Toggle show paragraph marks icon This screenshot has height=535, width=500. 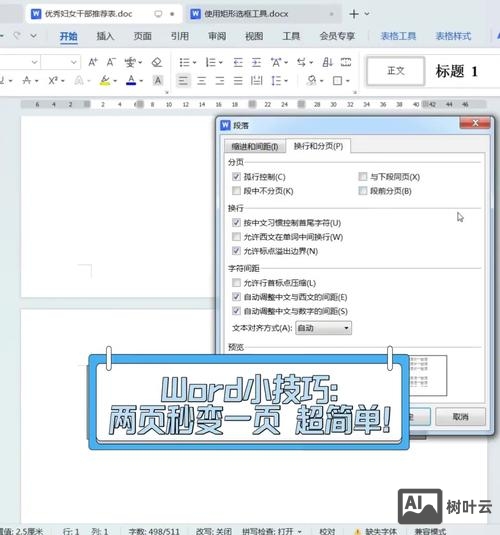(346, 62)
